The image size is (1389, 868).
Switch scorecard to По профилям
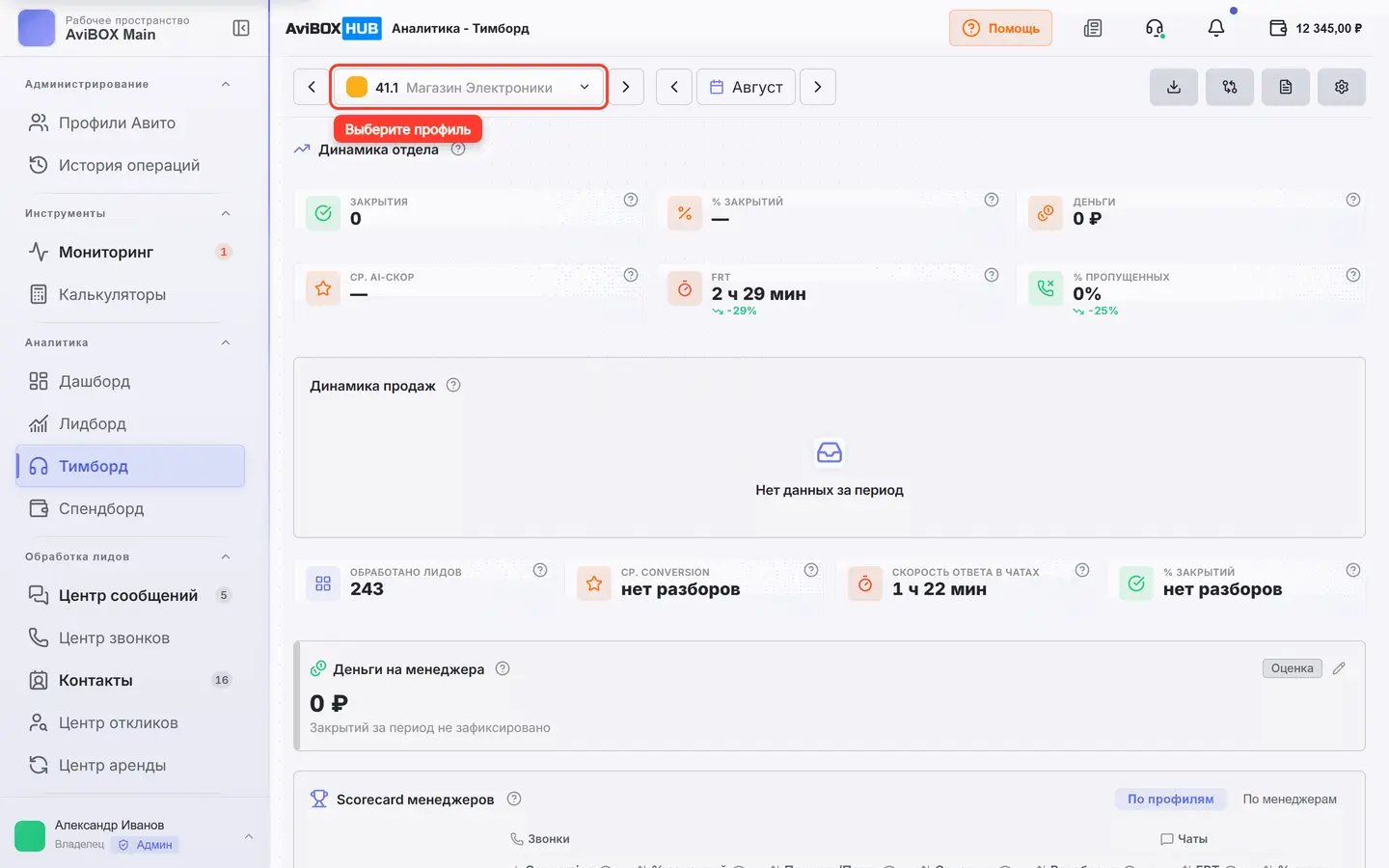click(1171, 799)
